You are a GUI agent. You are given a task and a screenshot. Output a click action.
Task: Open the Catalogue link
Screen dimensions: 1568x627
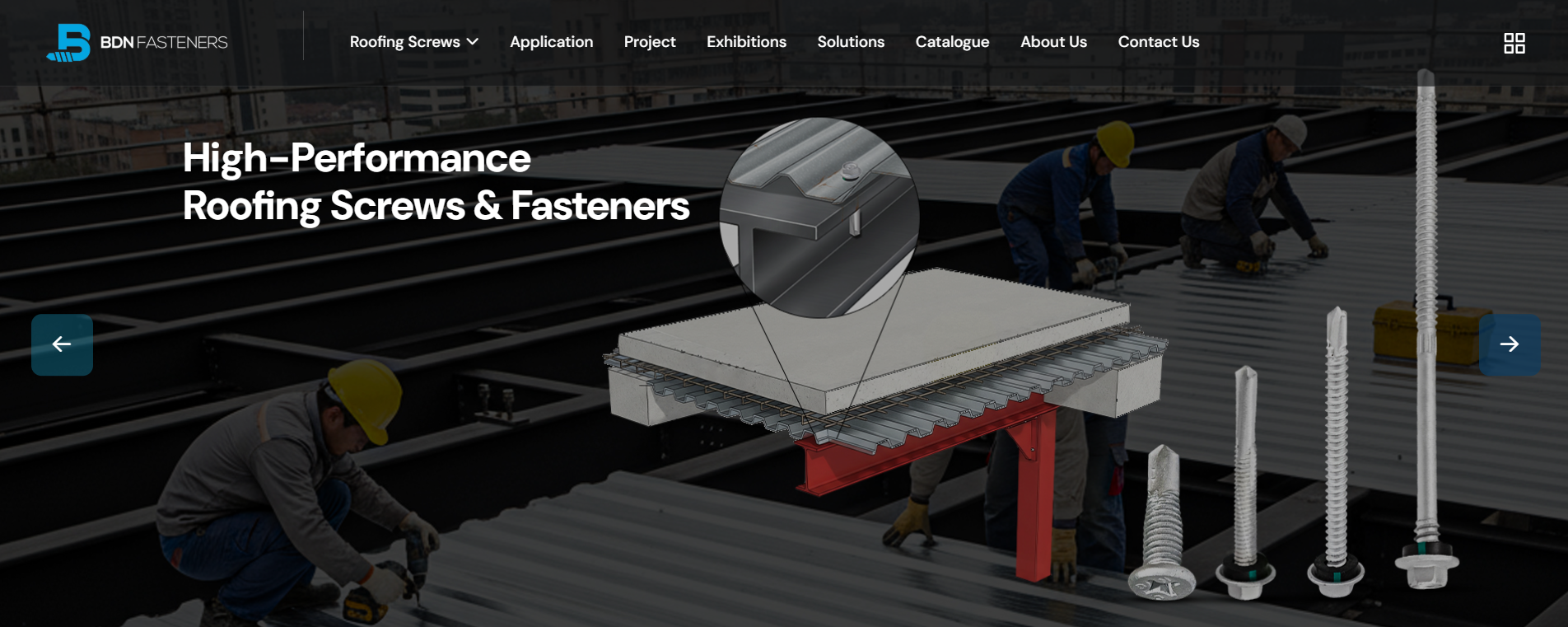pyautogui.click(x=952, y=42)
